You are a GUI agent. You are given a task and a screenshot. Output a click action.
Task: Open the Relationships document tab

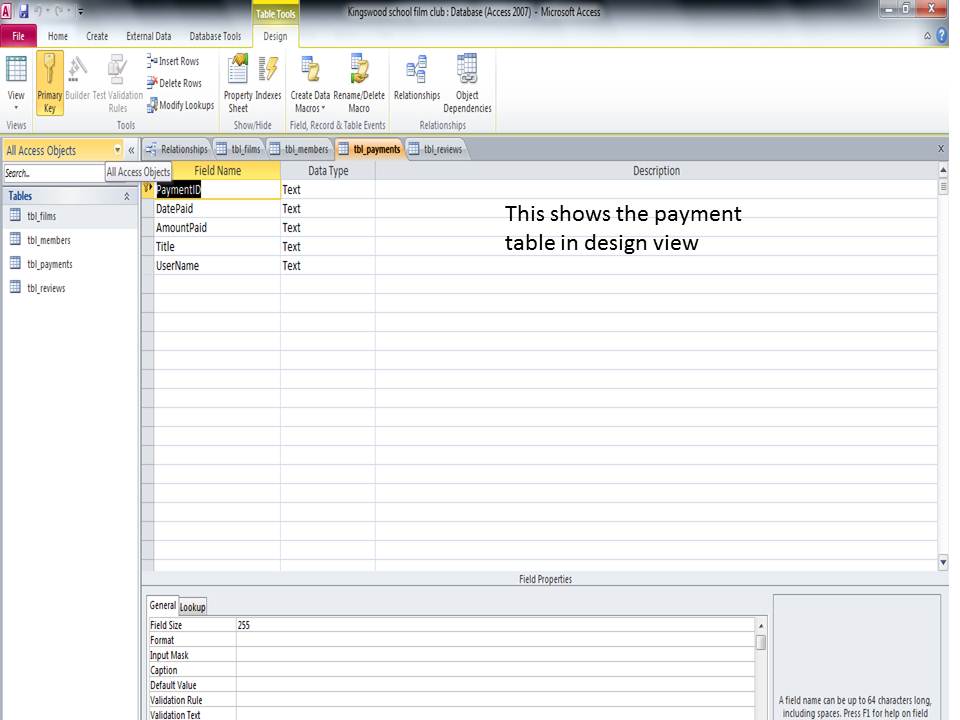[x=177, y=149]
